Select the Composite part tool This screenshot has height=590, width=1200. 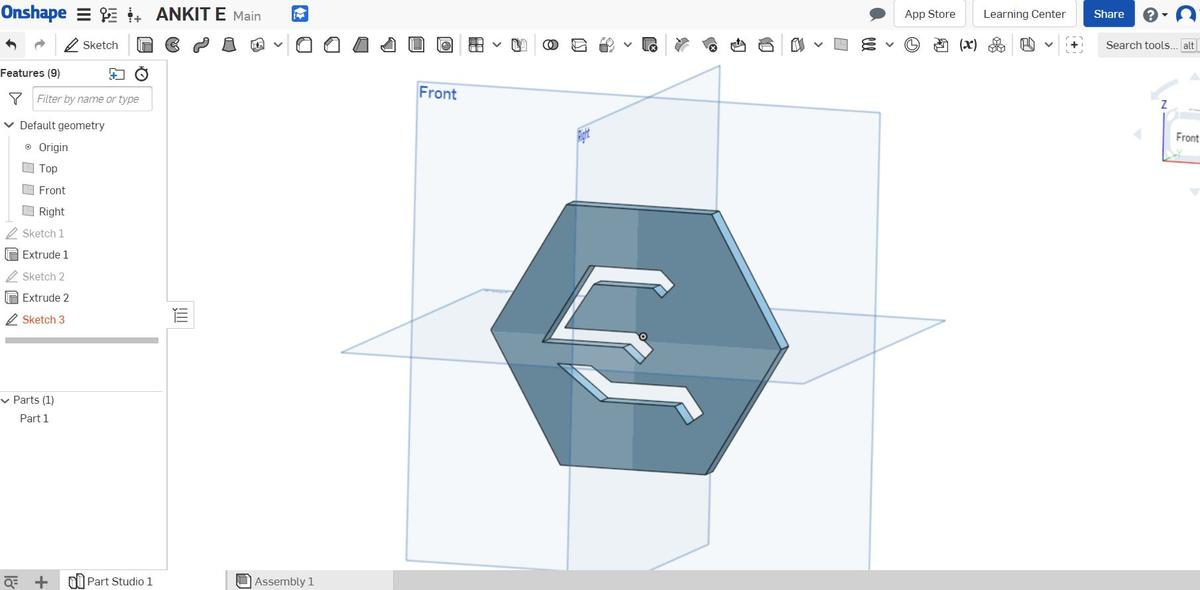click(x=997, y=45)
